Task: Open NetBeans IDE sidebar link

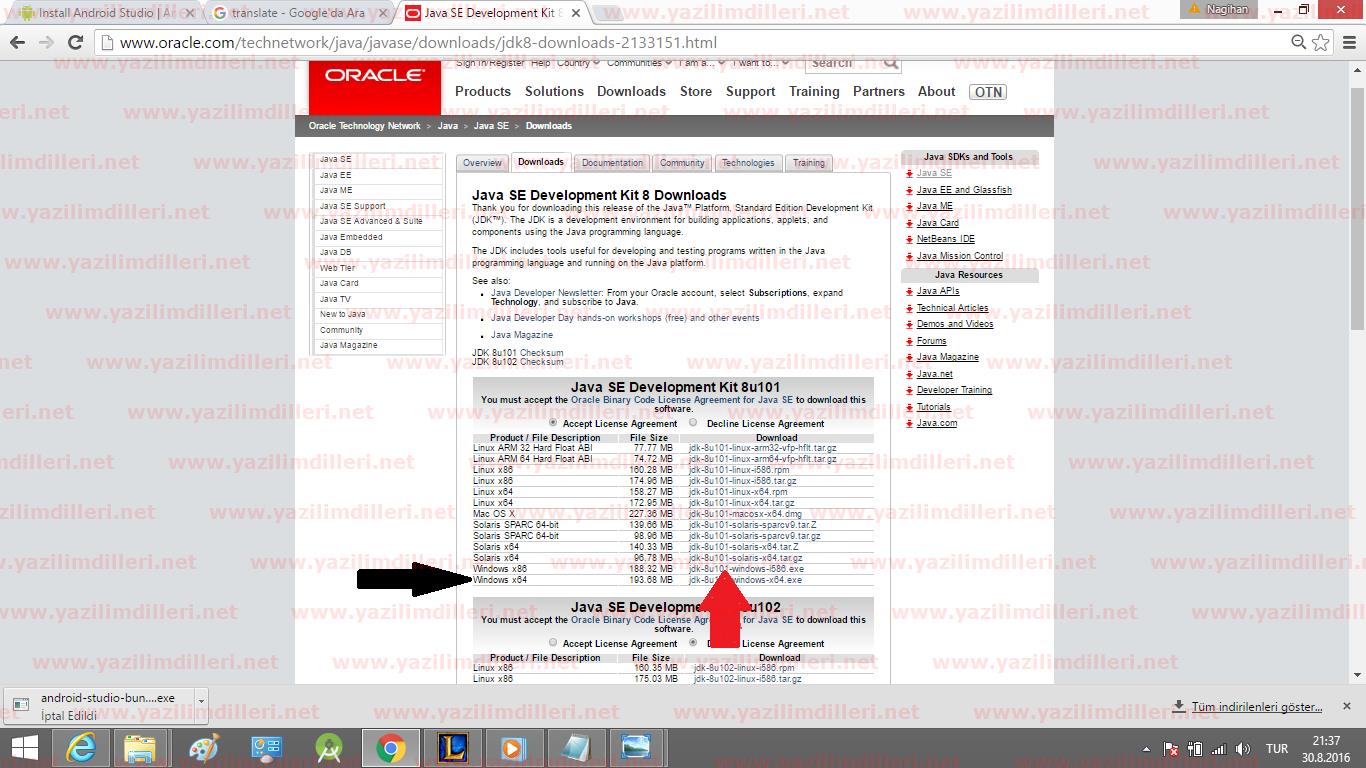Action: 946,239
